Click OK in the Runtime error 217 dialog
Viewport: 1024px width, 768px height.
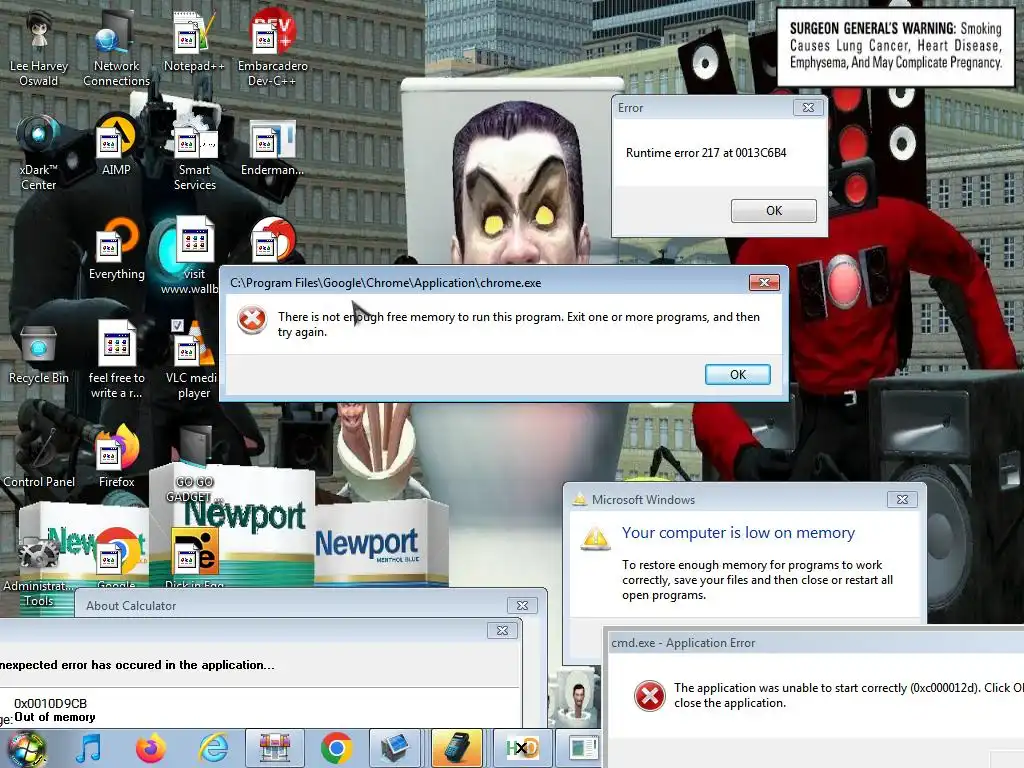click(x=773, y=211)
